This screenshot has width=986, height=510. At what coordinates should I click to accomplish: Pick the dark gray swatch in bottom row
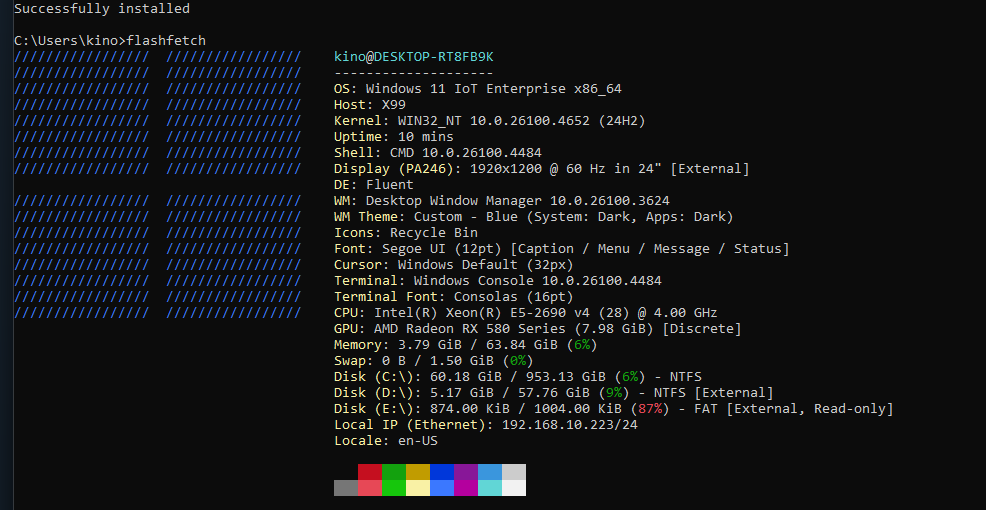click(346, 488)
